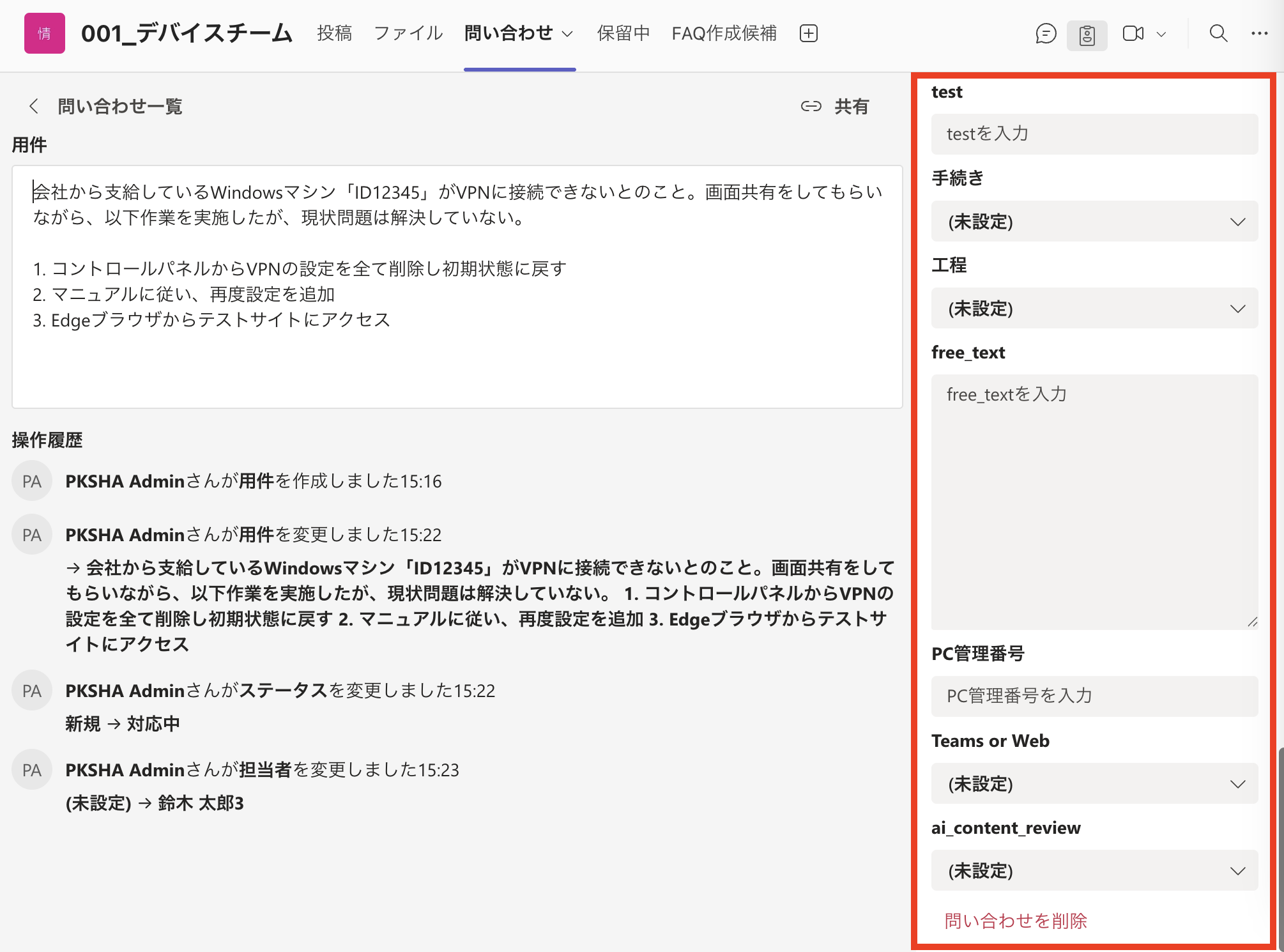Switch to the 保留中 tab

click(623, 33)
